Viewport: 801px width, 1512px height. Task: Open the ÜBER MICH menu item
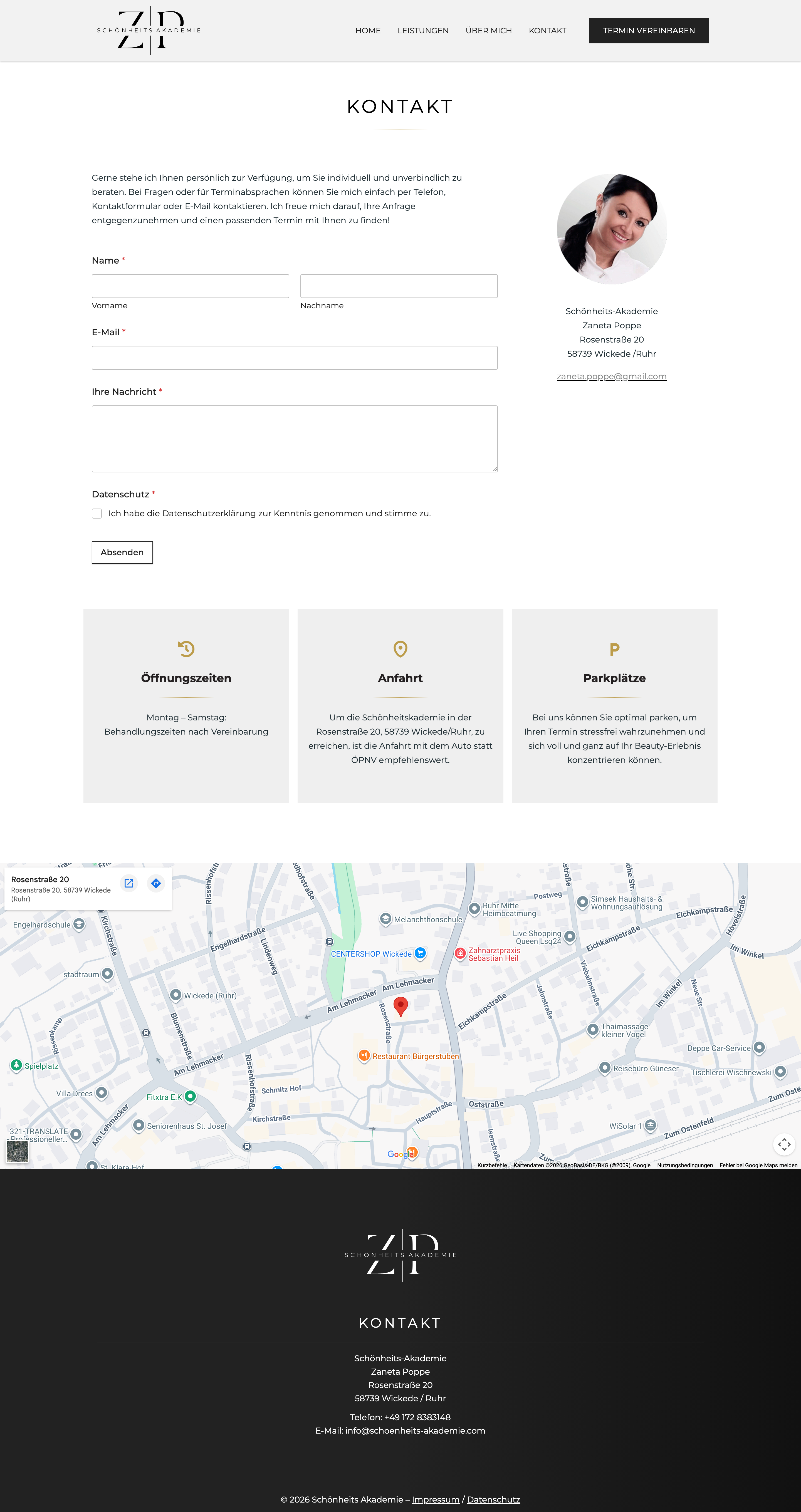coord(489,31)
